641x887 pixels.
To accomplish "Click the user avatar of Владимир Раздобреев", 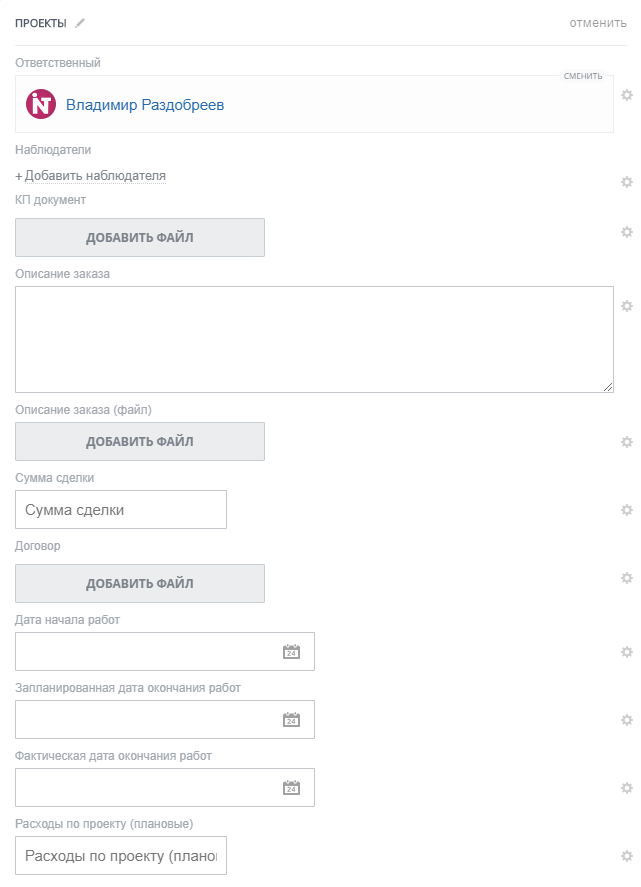I will point(41,104).
